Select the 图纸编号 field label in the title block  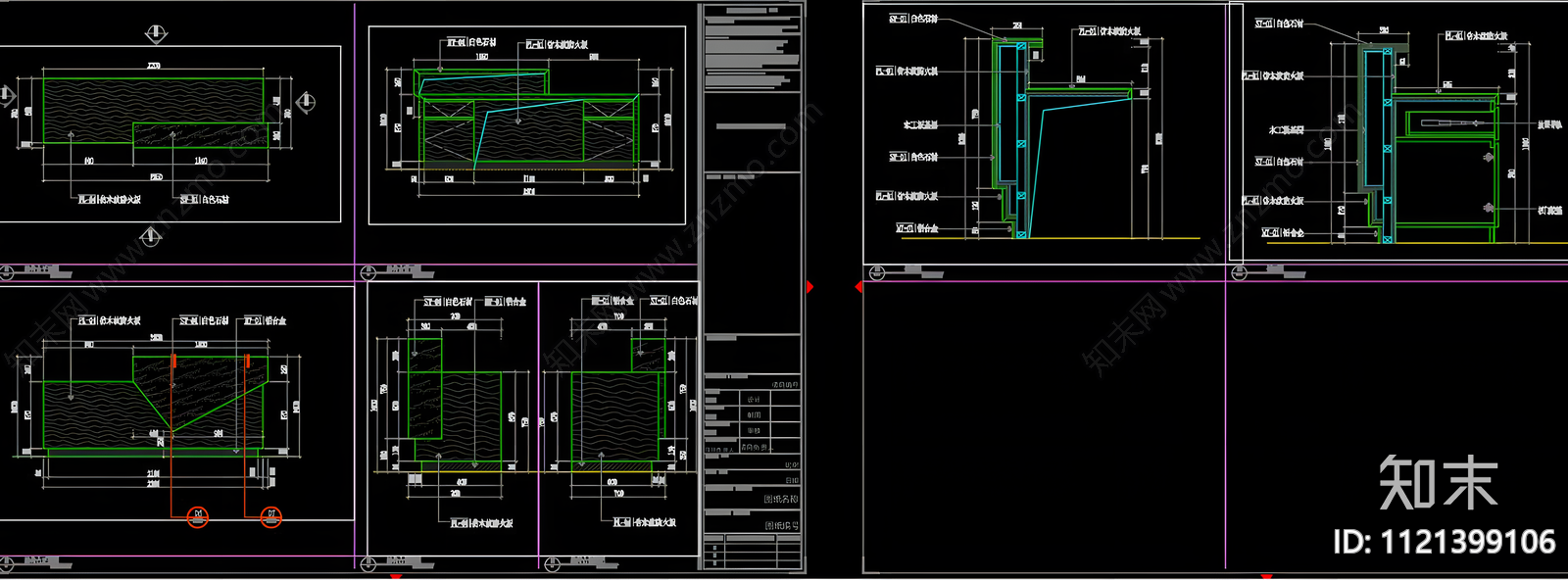point(781,526)
